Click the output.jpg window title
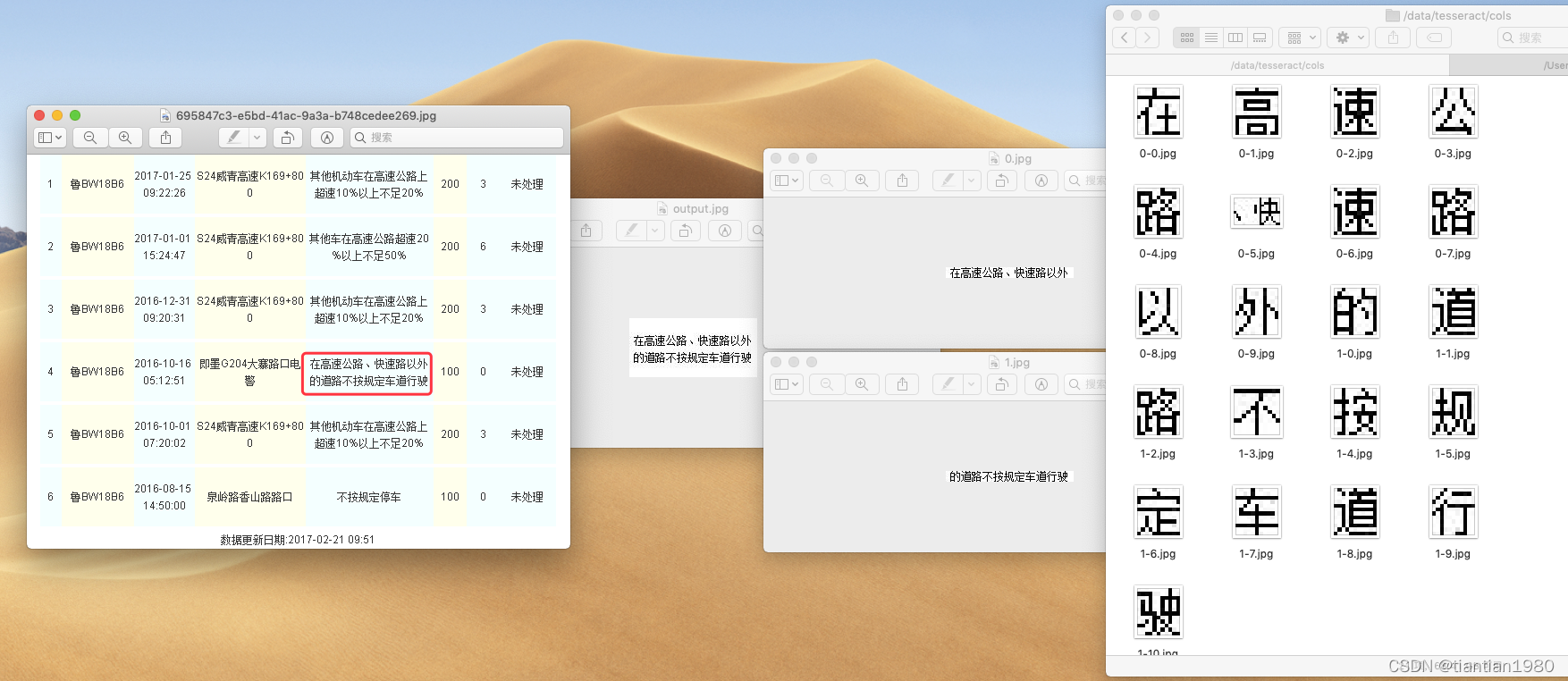The width and height of the screenshot is (1568, 681). (x=701, y=208)
